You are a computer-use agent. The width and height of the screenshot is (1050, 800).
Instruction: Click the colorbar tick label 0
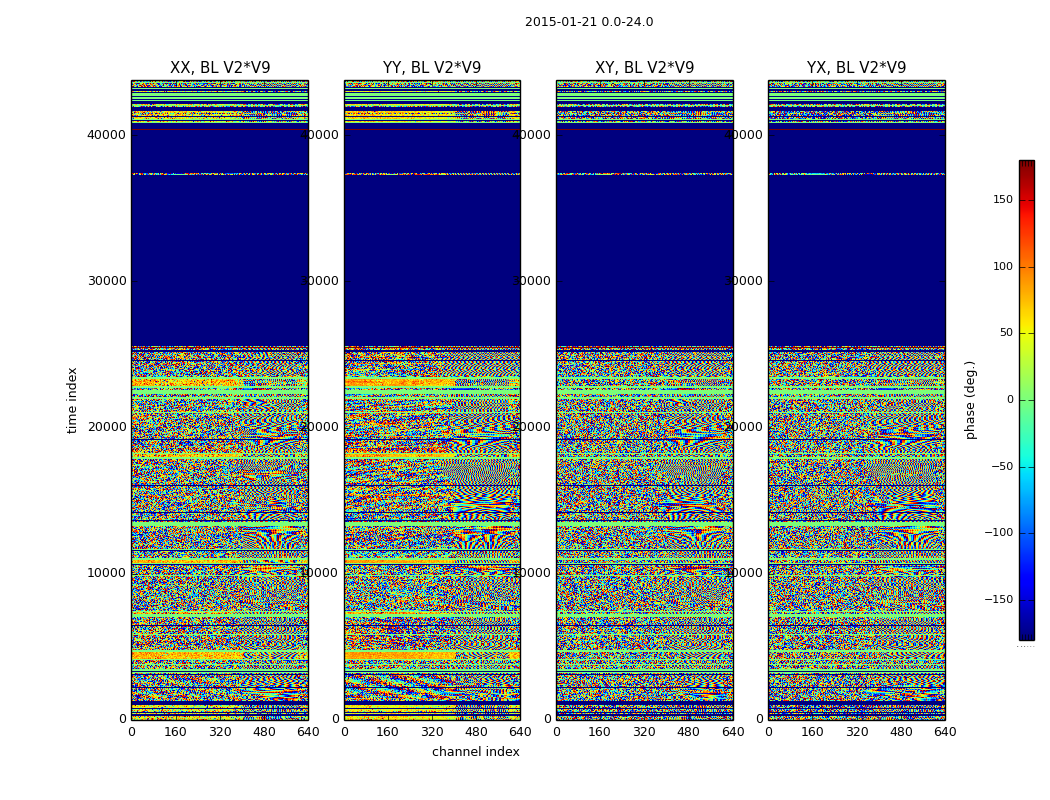pyautogui.click(x=1009, y=400)
